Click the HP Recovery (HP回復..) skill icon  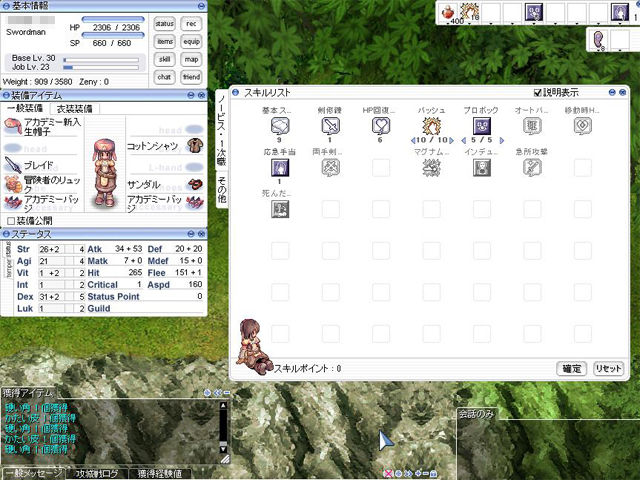click(x=381, y=126)
